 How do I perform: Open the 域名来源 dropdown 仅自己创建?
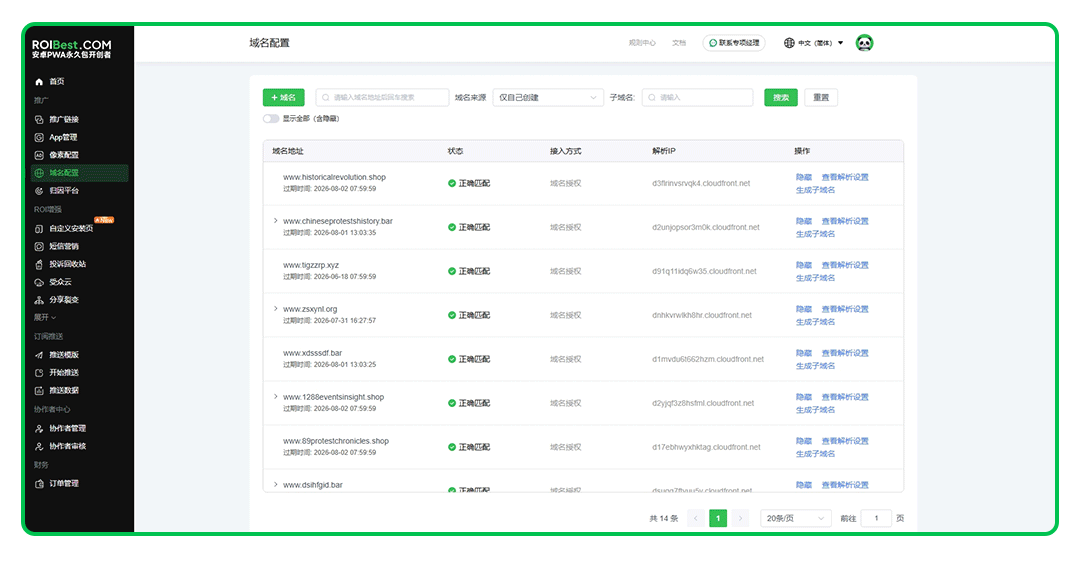548,98
